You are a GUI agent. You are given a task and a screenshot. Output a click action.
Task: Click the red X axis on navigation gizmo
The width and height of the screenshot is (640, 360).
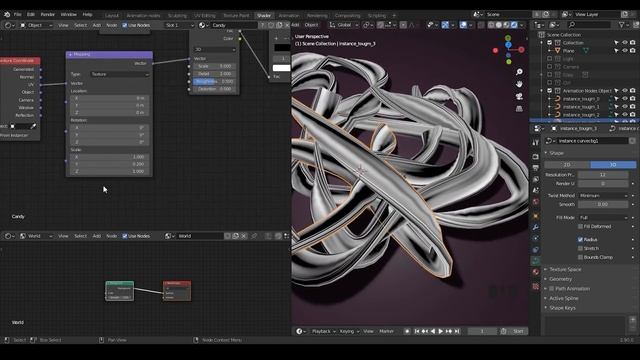point(521,49)
